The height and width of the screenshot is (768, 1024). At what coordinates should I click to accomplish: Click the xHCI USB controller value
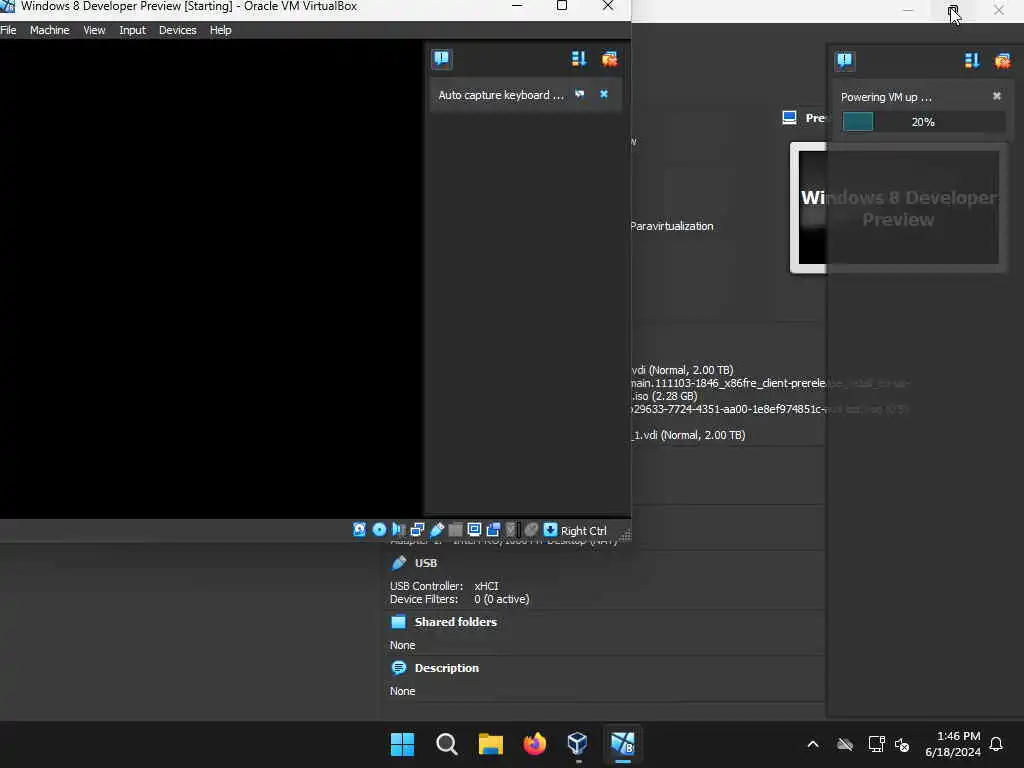point(487,586)
